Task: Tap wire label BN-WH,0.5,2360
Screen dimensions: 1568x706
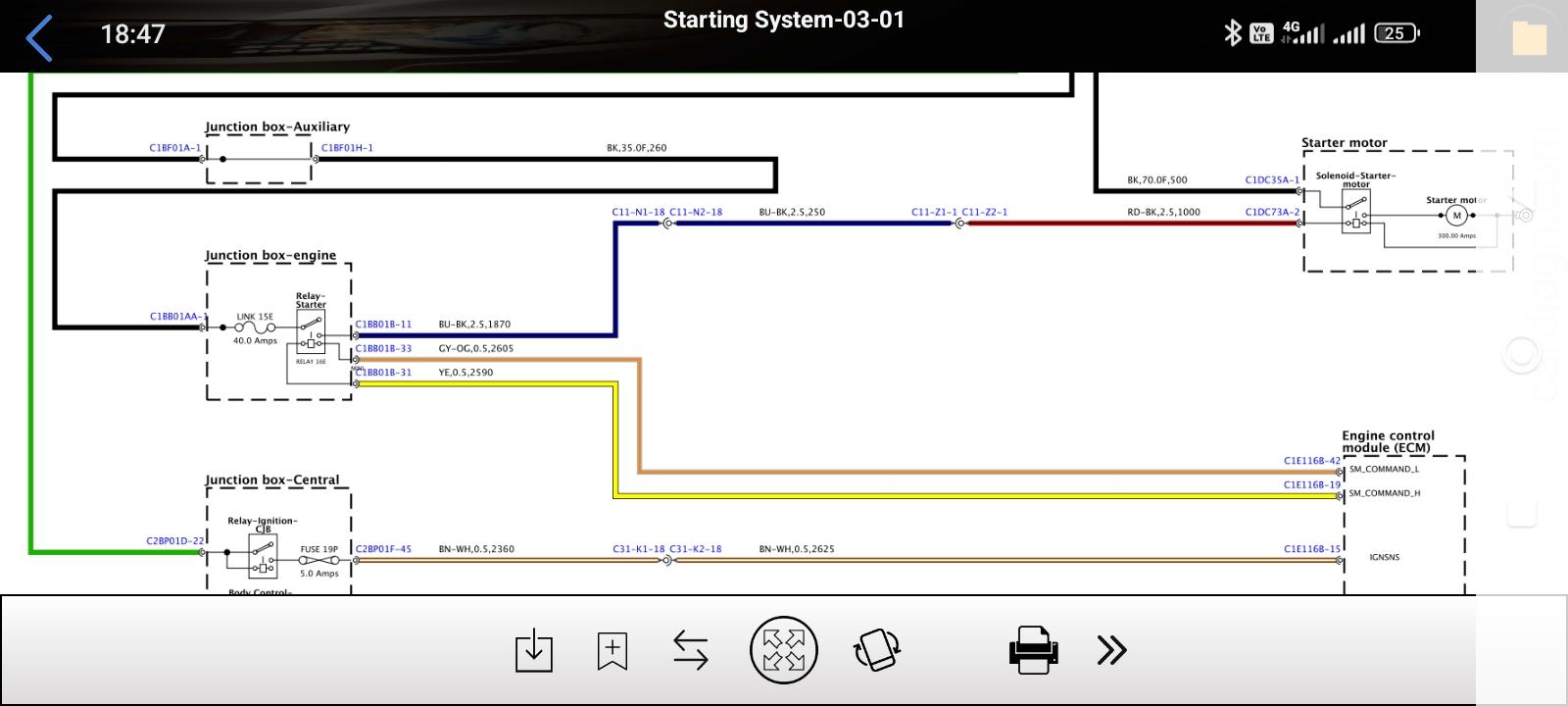Action: pos(476,550)
